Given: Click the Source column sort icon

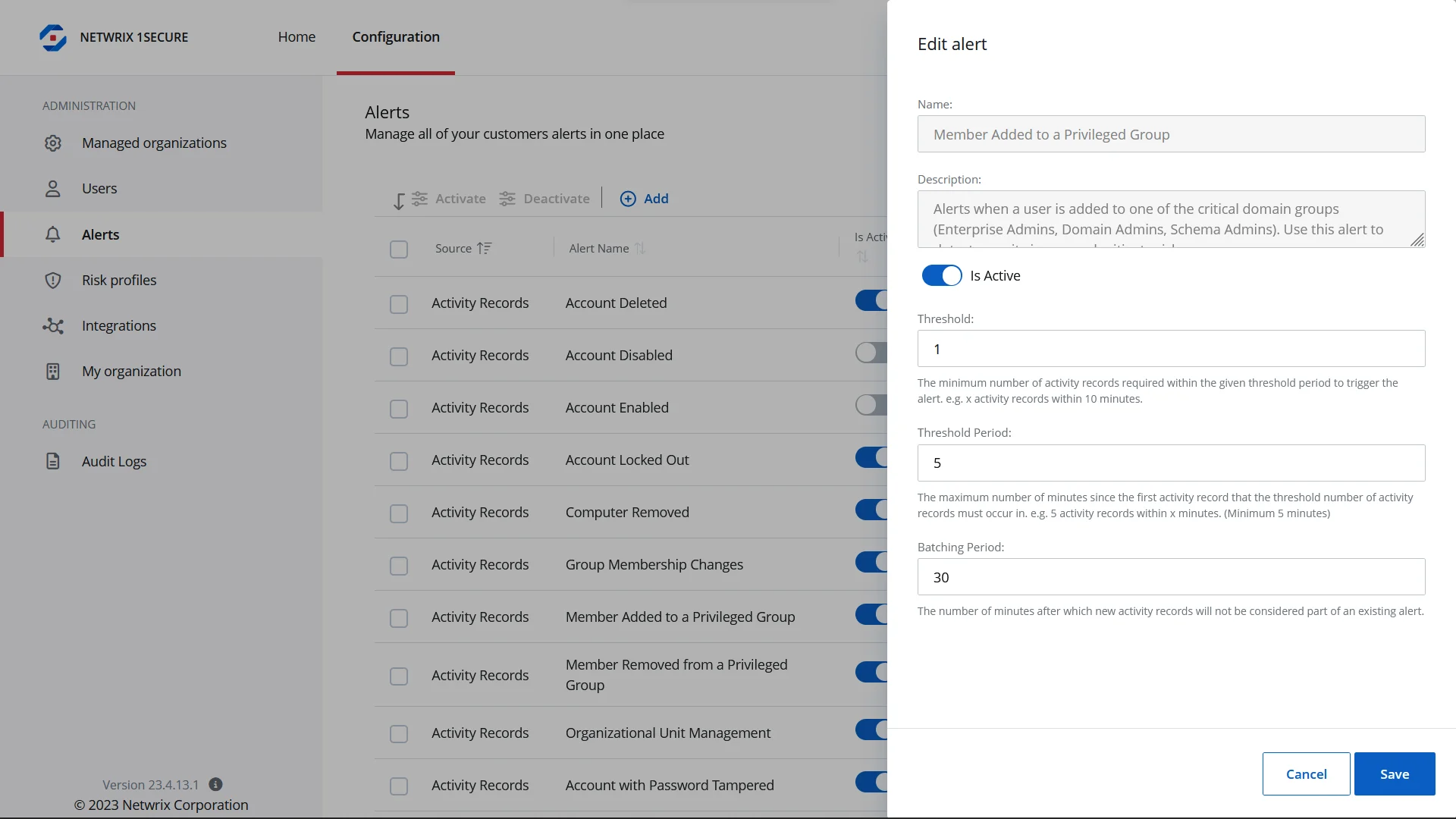Looking at the screenshot, I should point(484,248).
